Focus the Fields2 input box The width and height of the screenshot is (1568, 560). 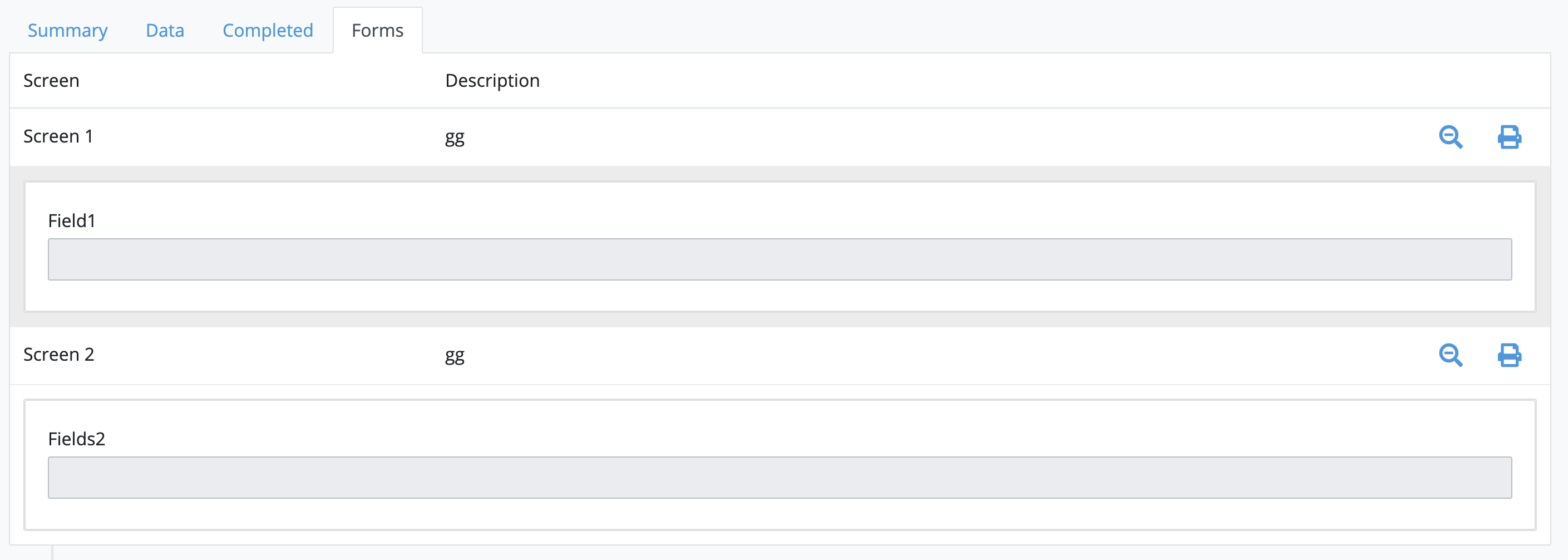(779, 477)
